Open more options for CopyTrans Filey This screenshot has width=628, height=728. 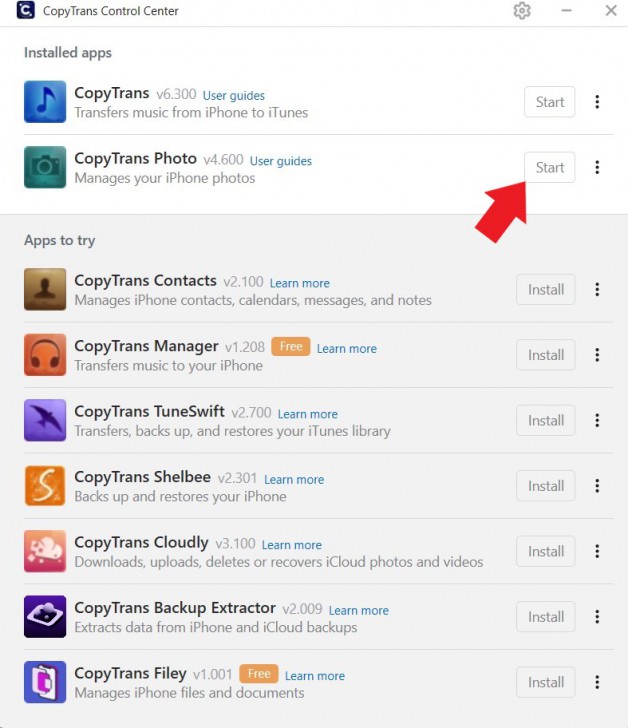(597, 682)
